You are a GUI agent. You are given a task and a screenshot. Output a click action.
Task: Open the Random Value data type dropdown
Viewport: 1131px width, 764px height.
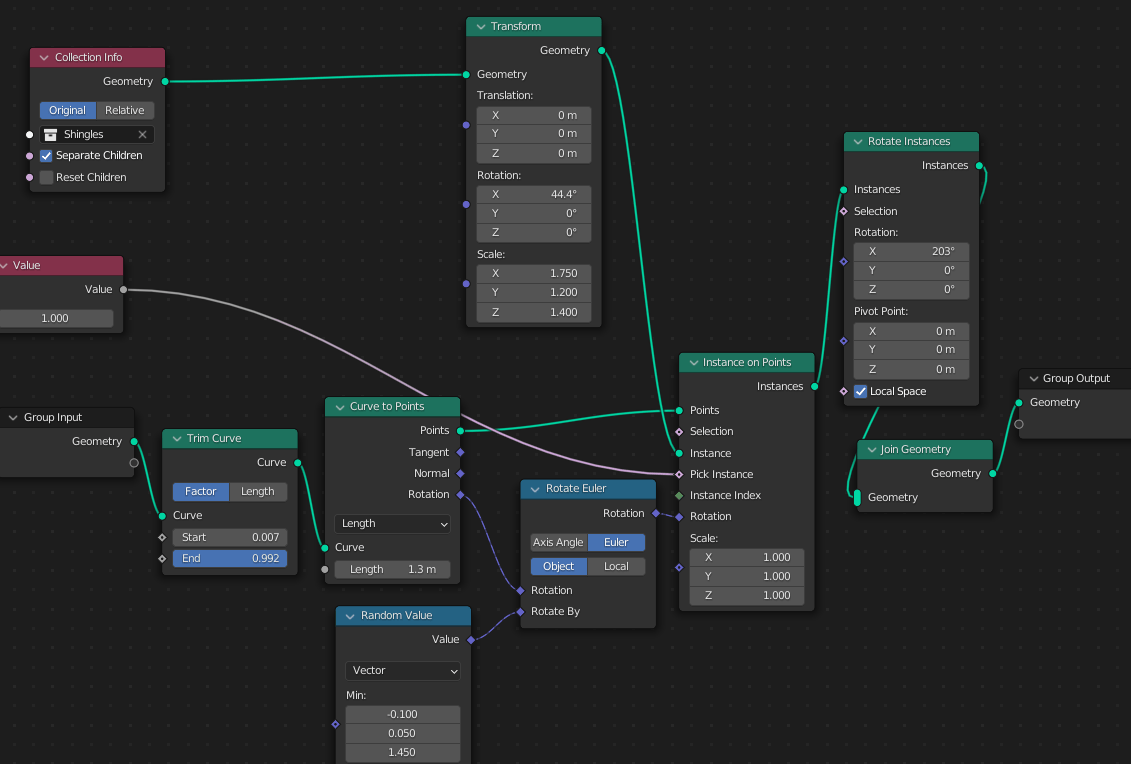point(402,670)
